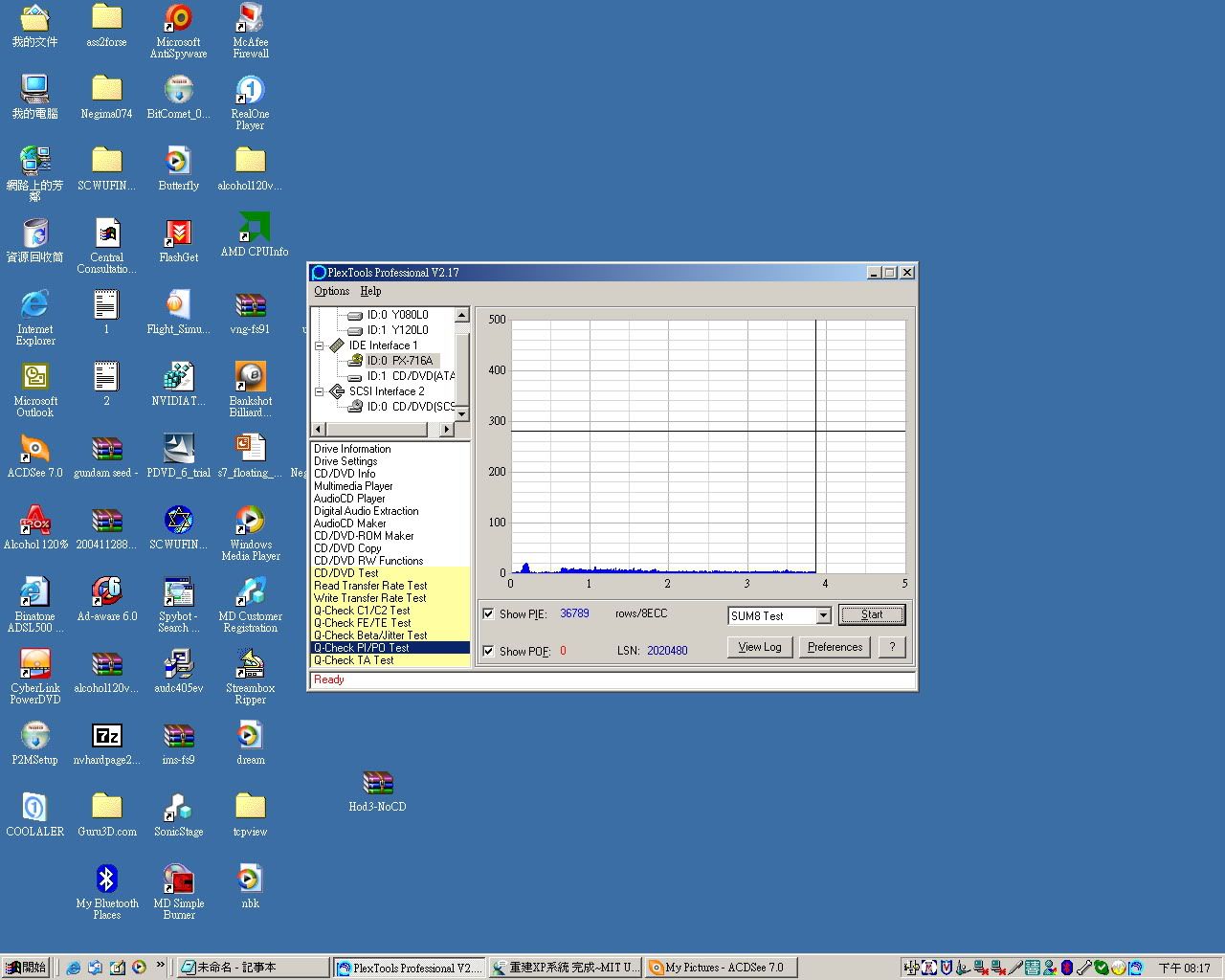Open ACDSee 7.0 desktop icon

35,456
